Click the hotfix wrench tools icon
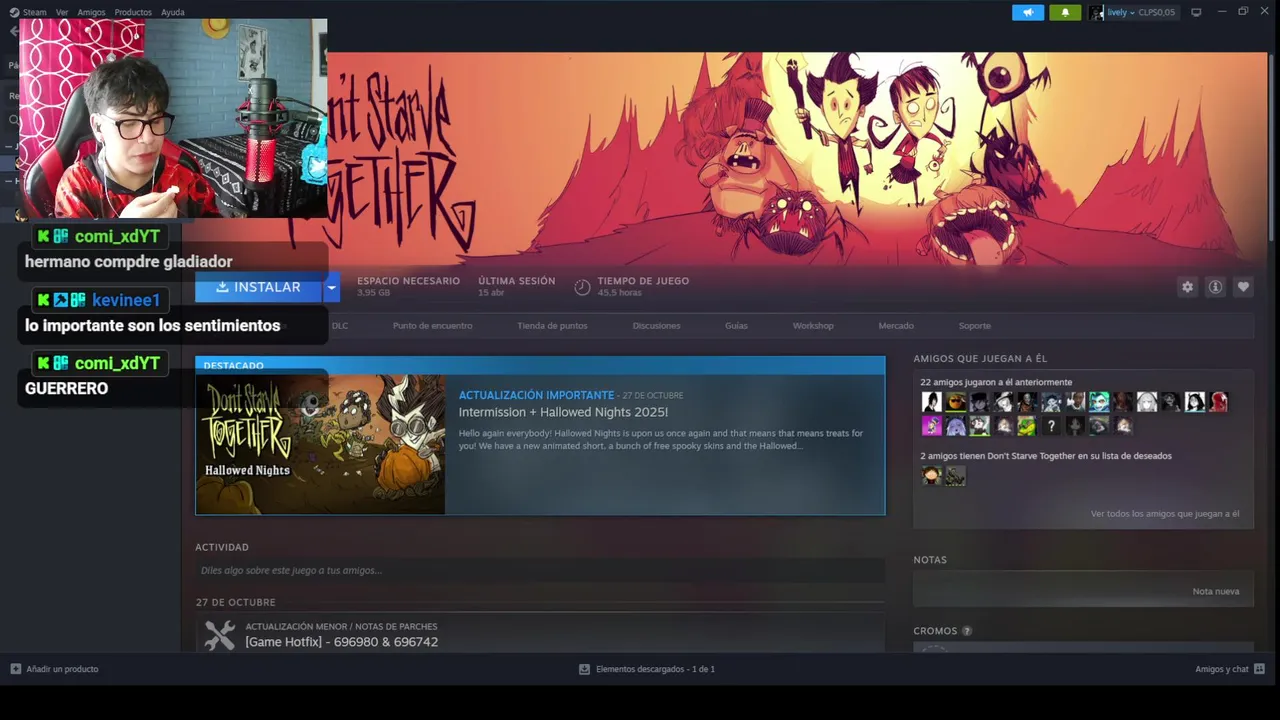 point(219,635)
